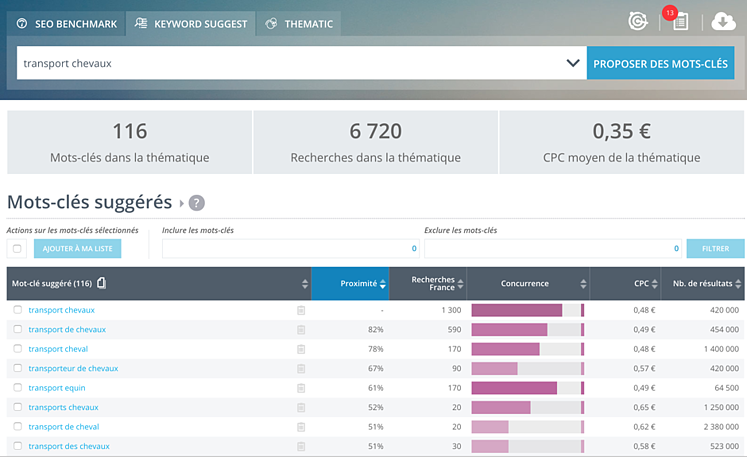This screenshot has height=457, width=747.
Task: Open the transport equin keyword link
Action: point(57,388)
